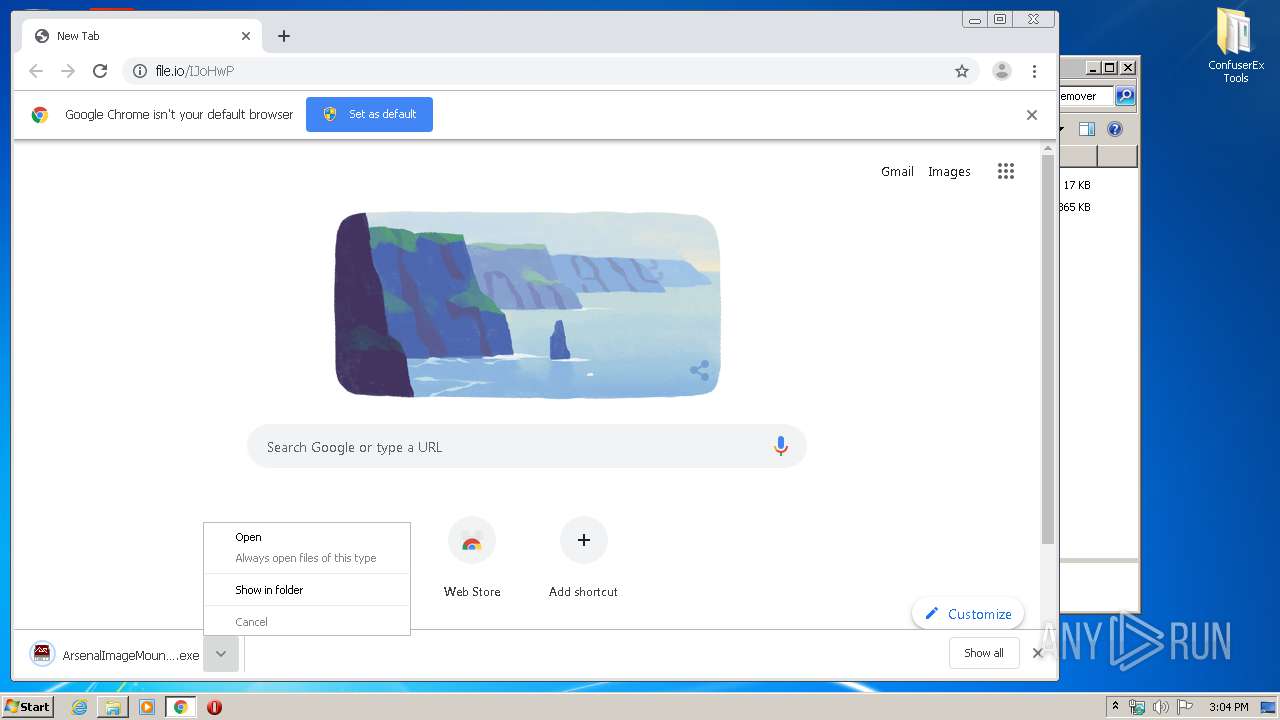Open Gmail link
The image size is (1280, 720).
pos(897,171)
